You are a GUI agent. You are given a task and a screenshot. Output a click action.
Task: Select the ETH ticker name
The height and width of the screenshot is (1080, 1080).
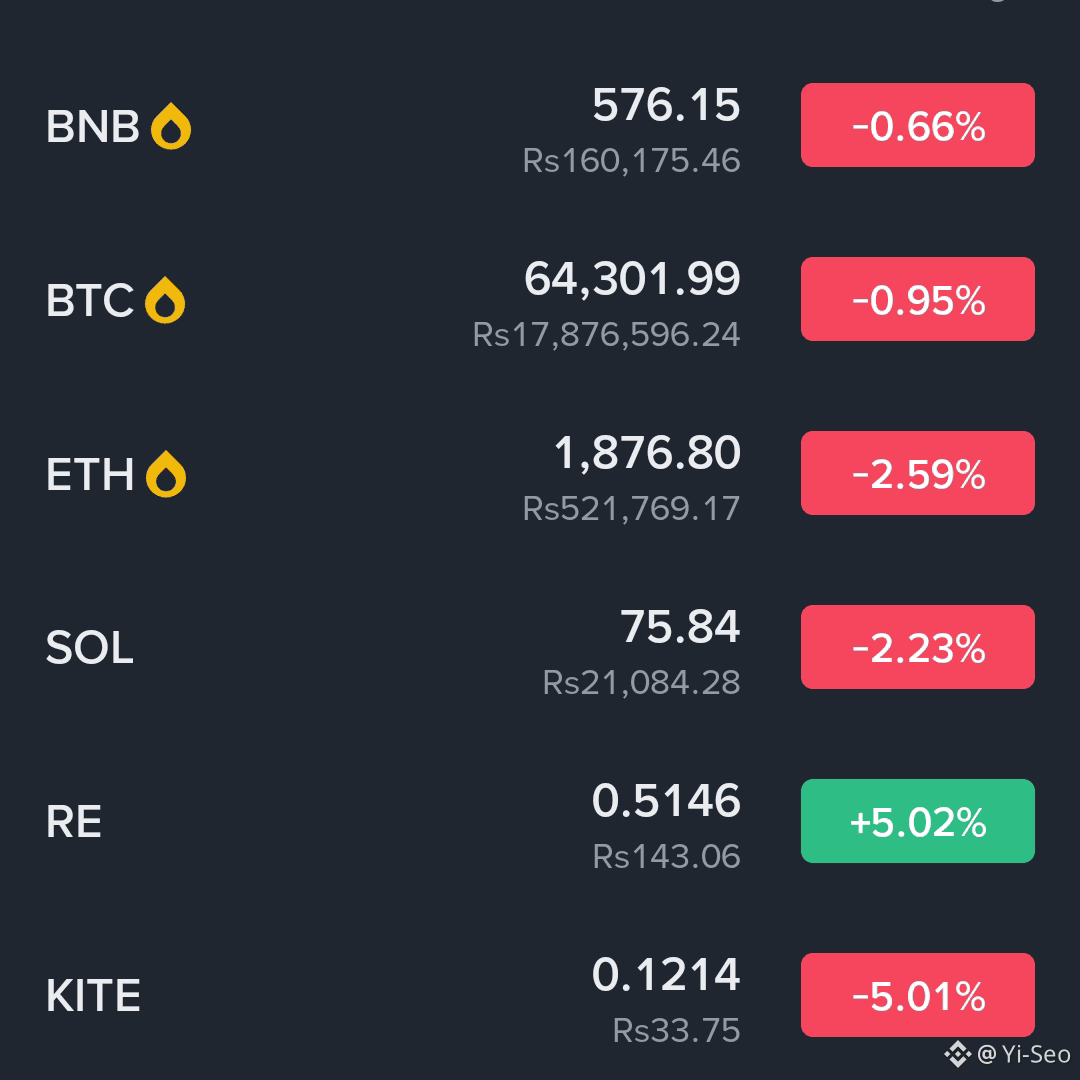pyautogui.click(x=90, y=475)
